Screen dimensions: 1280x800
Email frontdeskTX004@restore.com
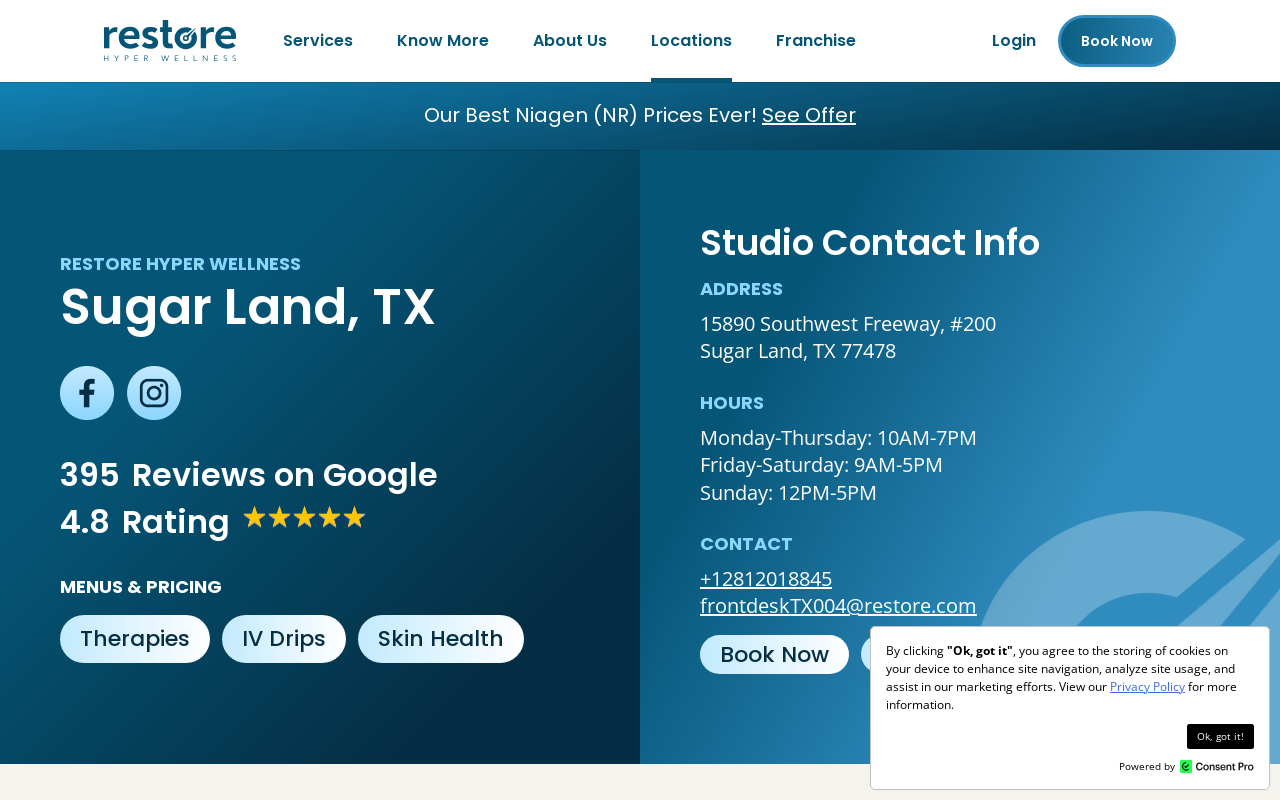click(x=838, y=606)
